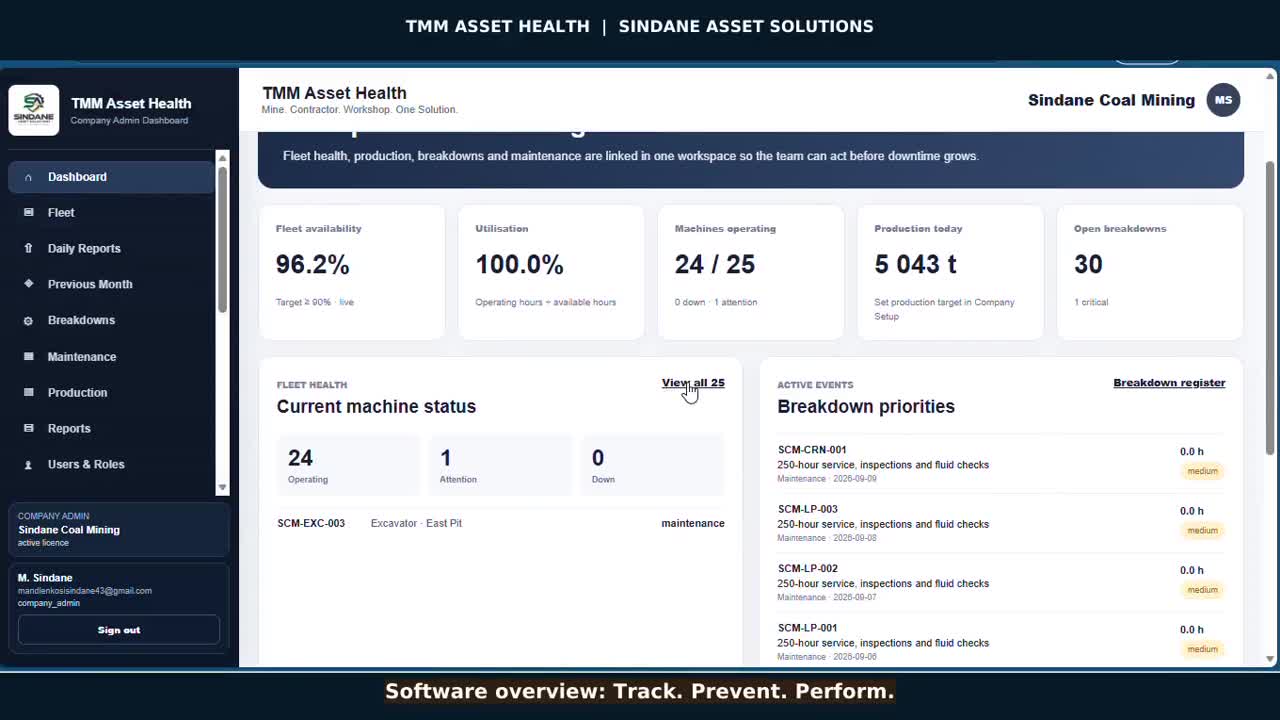
Task: Click the Fleet sidebar icon
Action: tap(28, 213)
